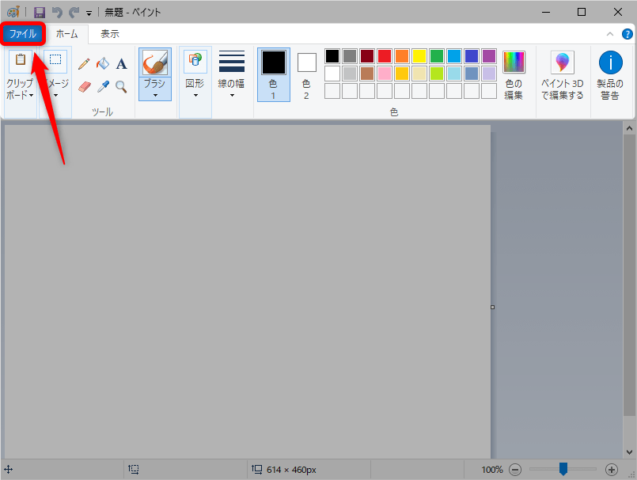
Task: Click the 製品の警告 info button
Action: click(x=610, y=75)
